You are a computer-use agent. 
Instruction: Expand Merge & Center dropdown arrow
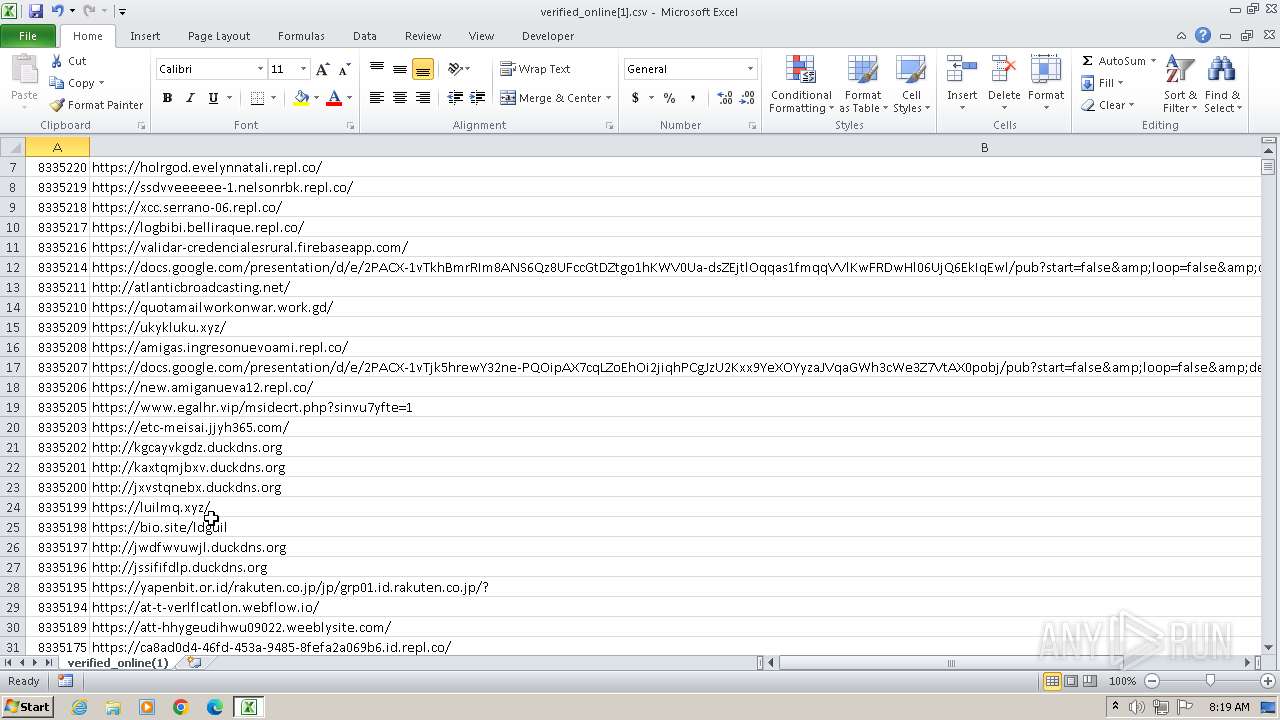pyautogui.click(x=608, y=98)
